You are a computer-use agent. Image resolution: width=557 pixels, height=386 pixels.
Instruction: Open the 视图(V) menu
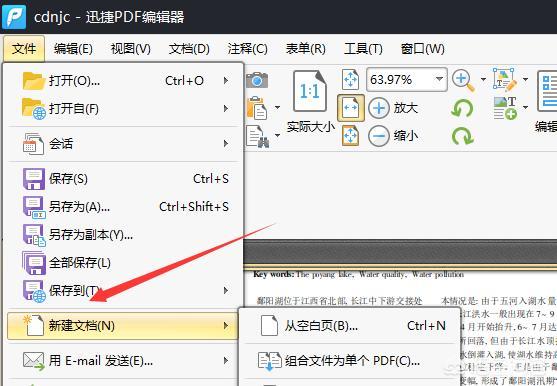[130, 49]
